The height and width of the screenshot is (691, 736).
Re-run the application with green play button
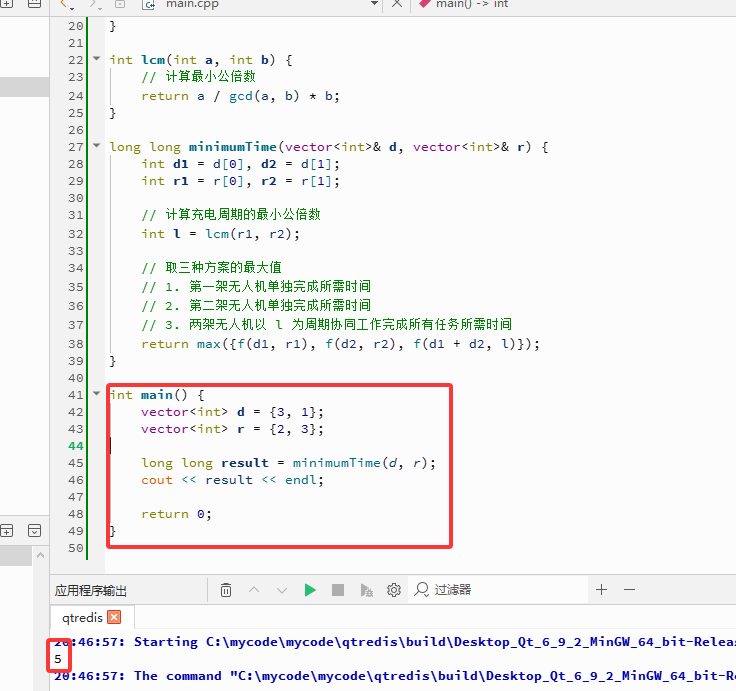(x=310, y=590)
